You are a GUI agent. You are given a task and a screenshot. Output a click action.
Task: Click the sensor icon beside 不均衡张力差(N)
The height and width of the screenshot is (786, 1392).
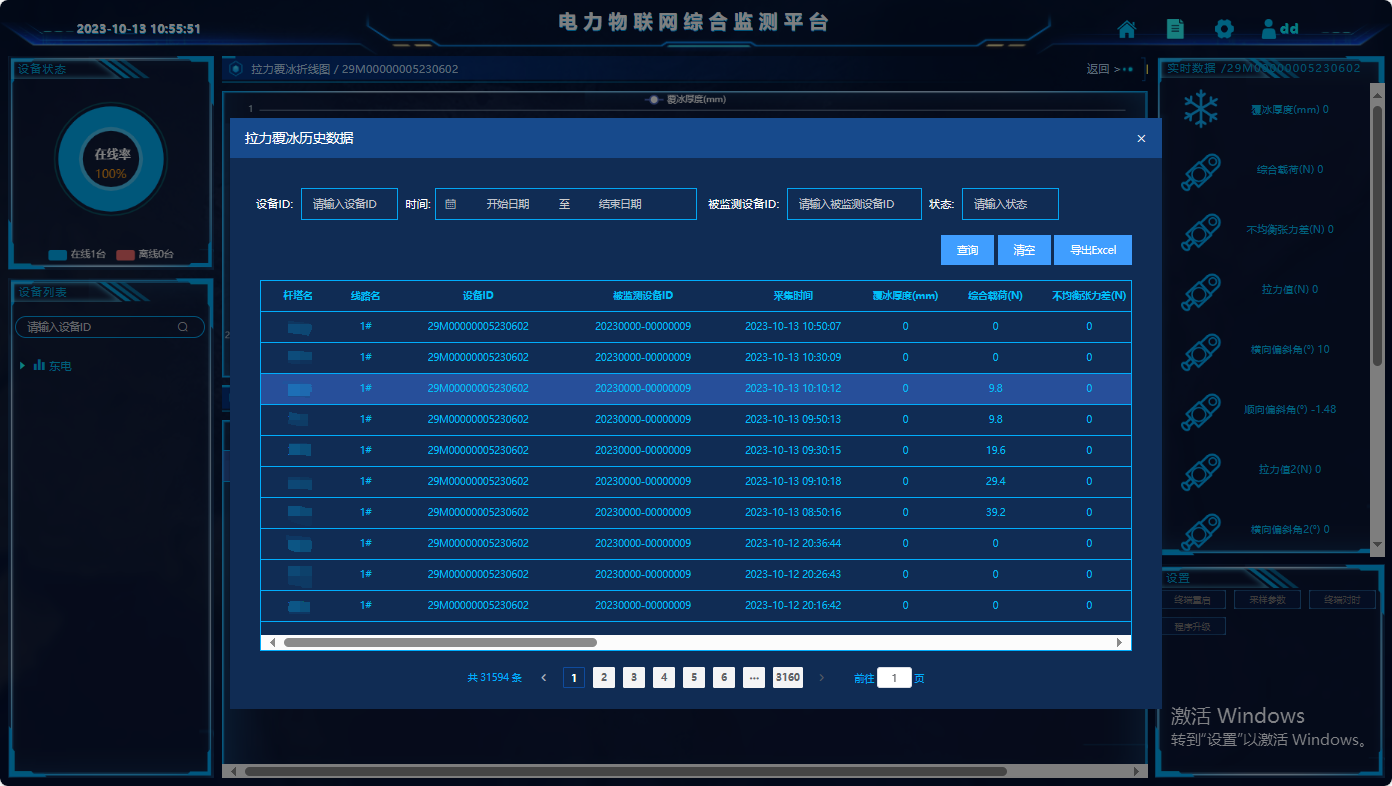pyautogui.click(x=1200, y=230)
